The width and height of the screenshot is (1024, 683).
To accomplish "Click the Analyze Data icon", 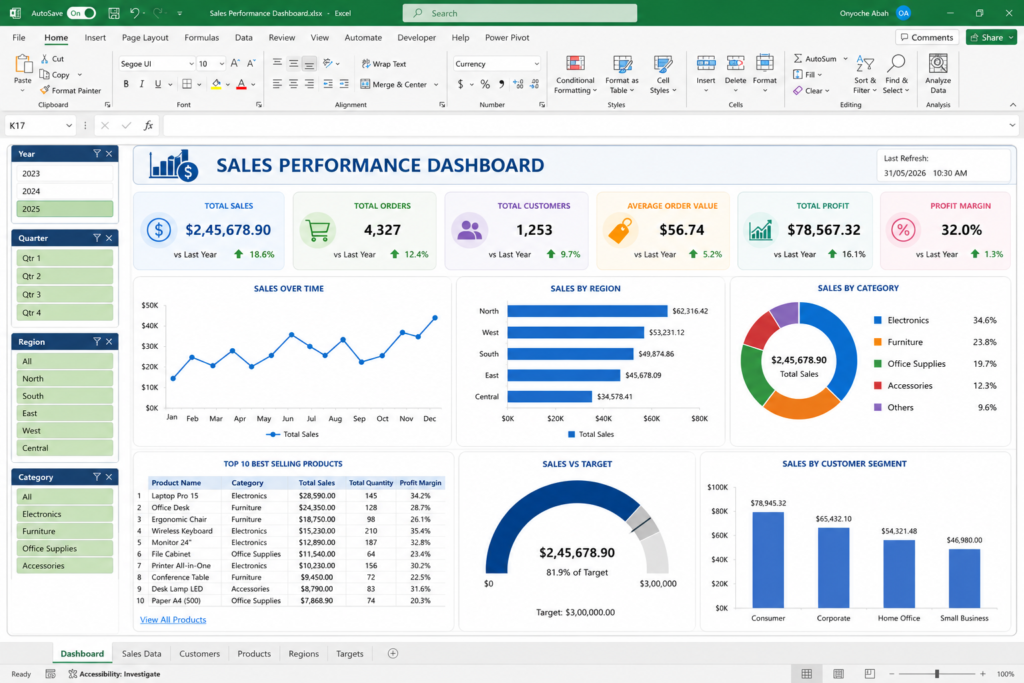I will point(938,63).
